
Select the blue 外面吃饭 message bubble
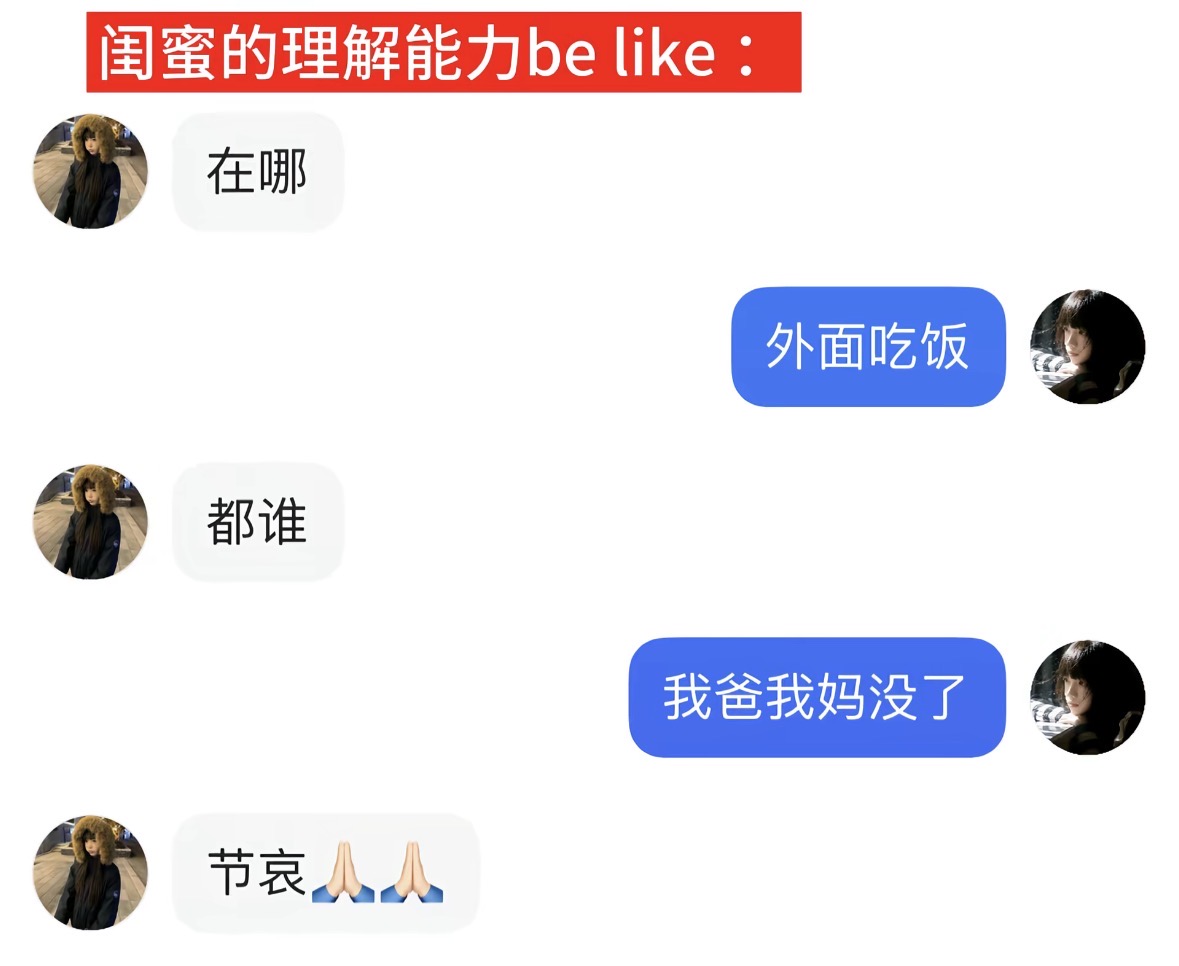click(x=868, y=347)
